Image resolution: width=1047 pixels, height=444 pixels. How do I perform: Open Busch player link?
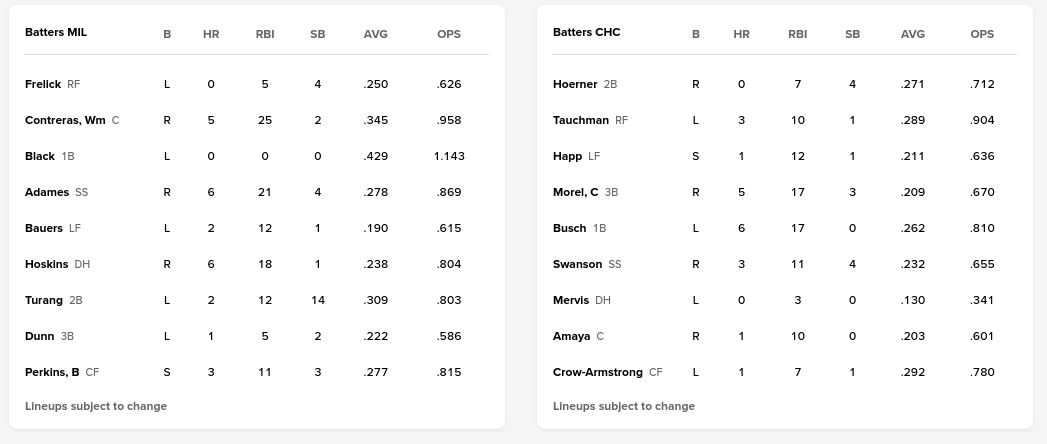tap(570, 228)
